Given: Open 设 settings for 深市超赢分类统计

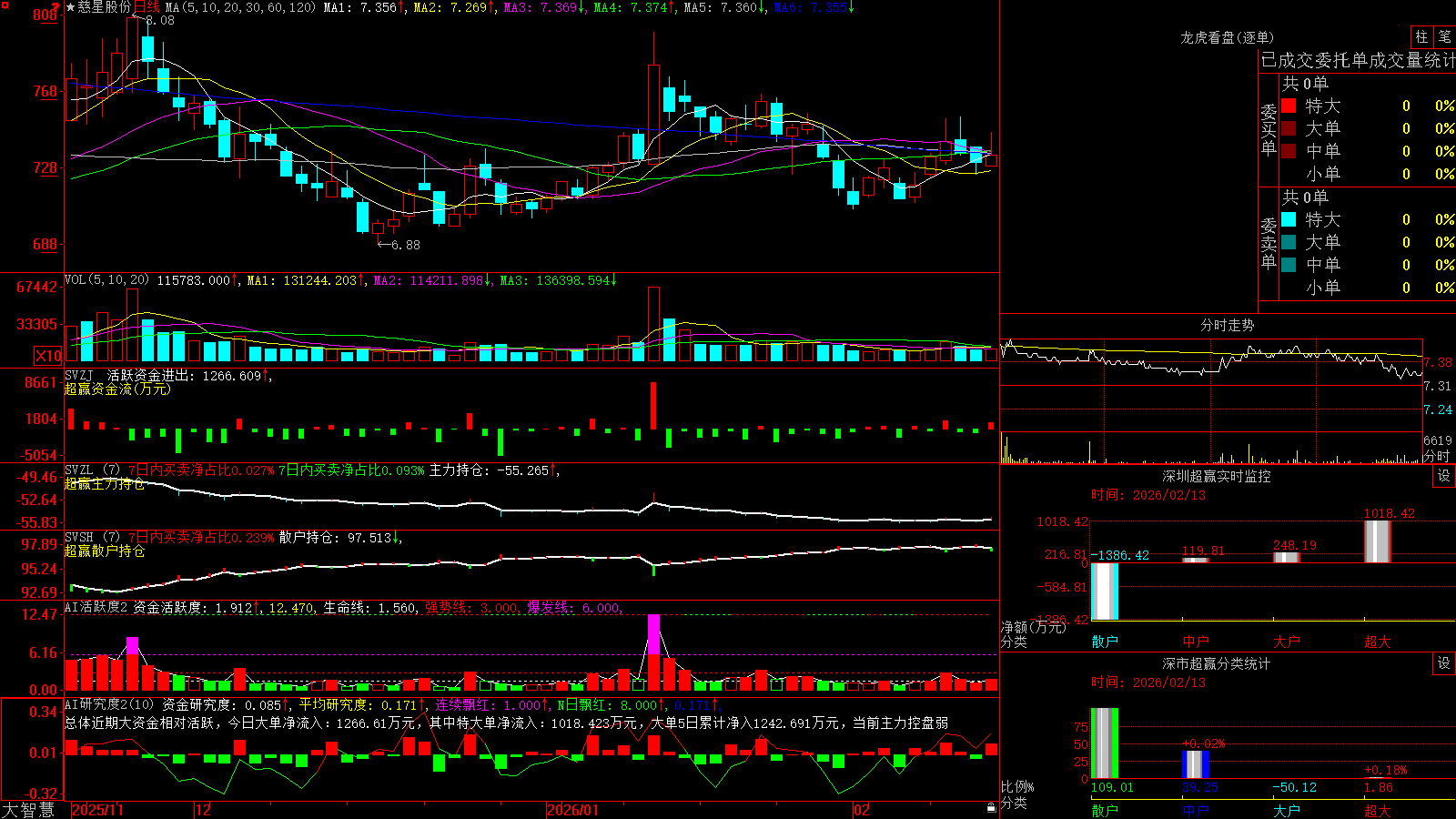Looking at the screenshot, I should (1444, 663).
